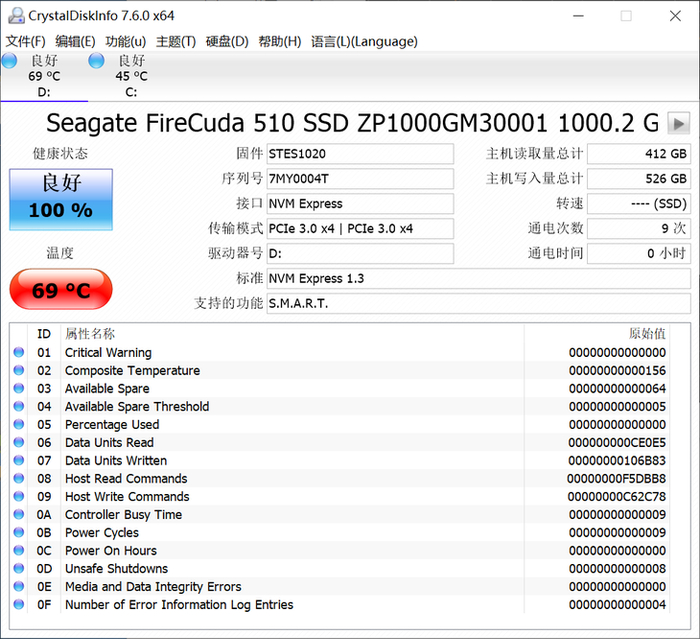This screenshot has width=700, height=639.
Task: Click the host reads total 412 GB
Action: [x=639, y=154]
